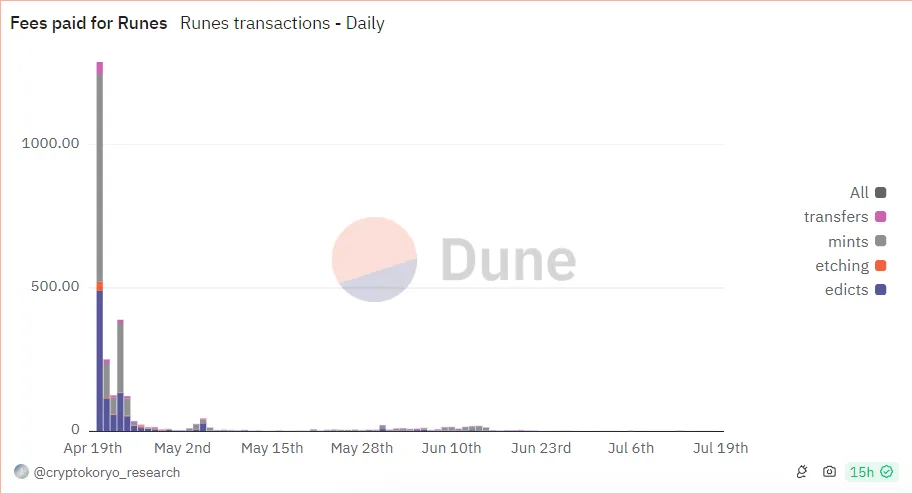Screen dimensions: 912x493
Task: Toggle the mints gray legend square
Action: tap(881, 241)
